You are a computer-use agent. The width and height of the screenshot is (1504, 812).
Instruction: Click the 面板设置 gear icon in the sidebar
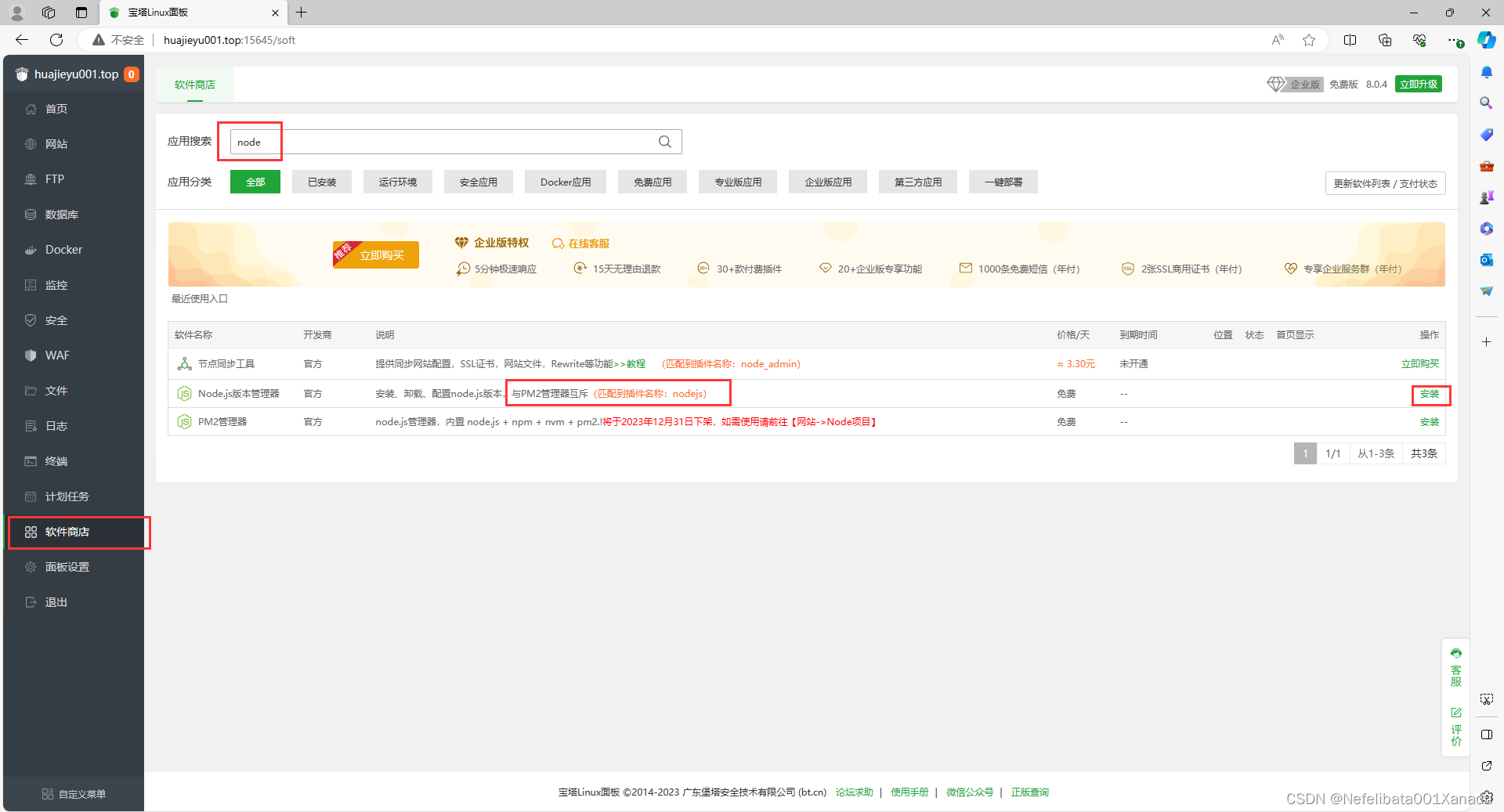[31, 567]
